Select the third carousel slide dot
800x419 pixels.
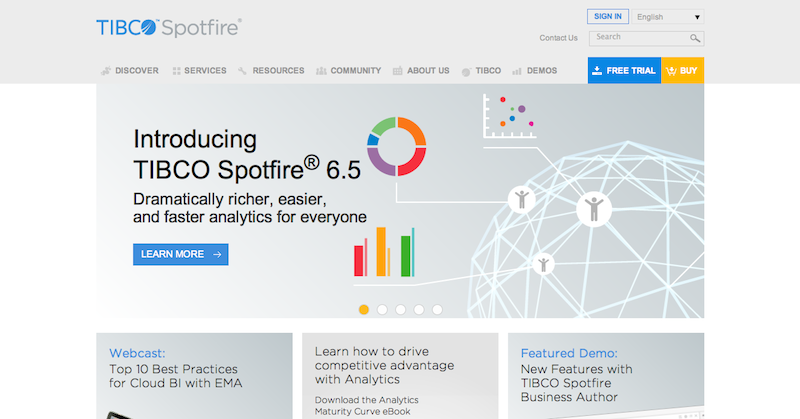(401, 309)
